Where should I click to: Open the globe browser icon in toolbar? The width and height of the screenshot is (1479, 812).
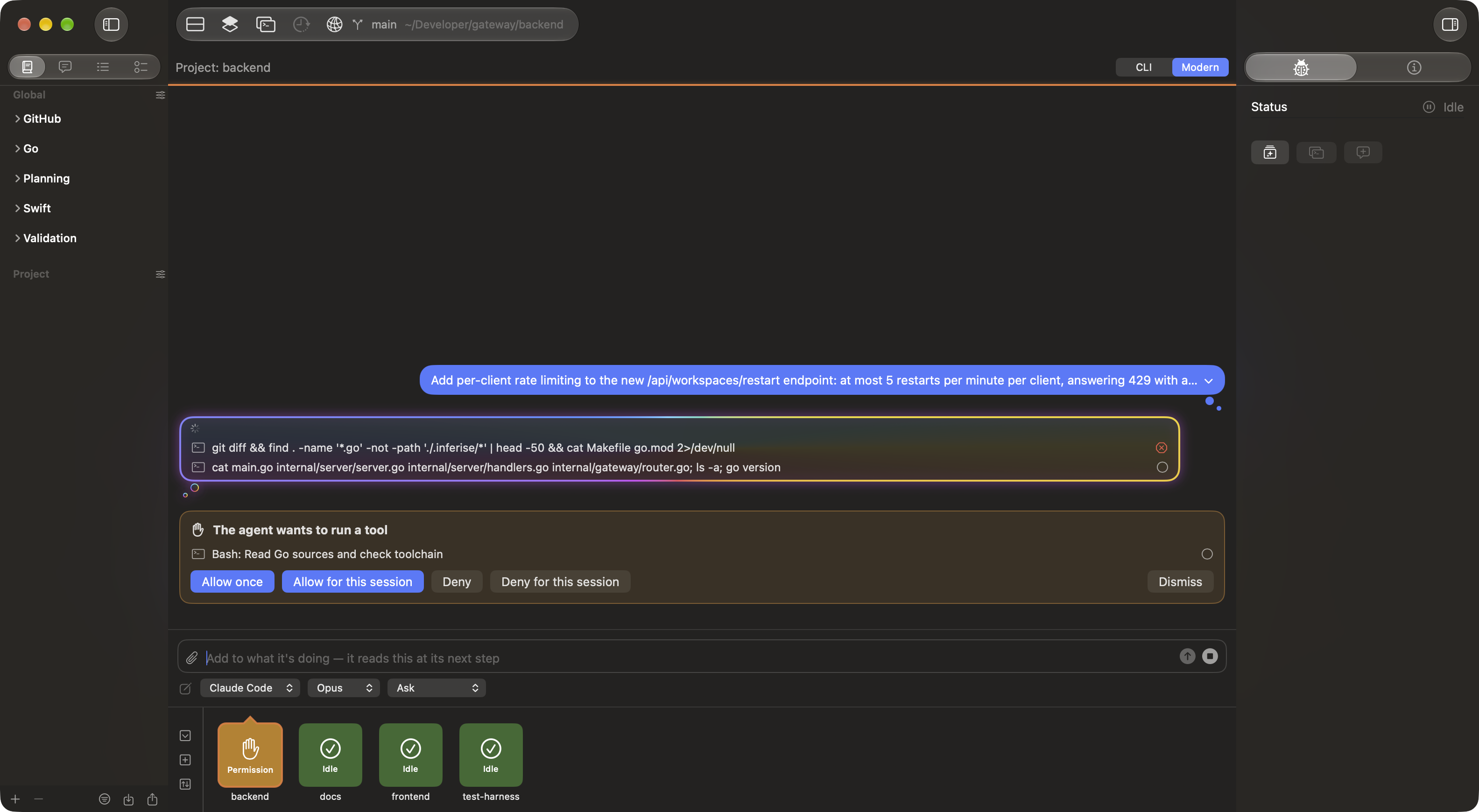[334, 25]
